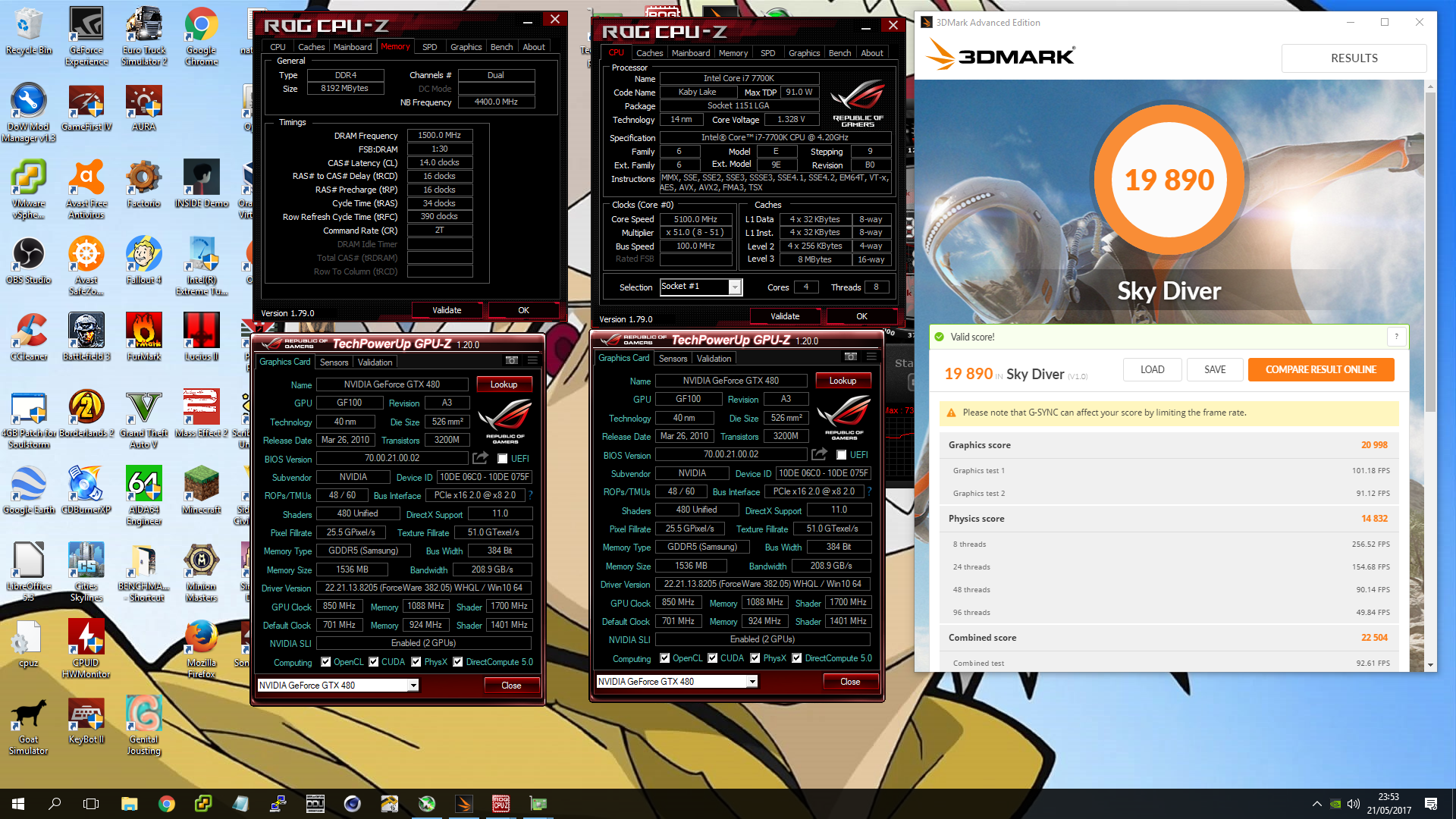
Task: Toggle PhysX checkbox in right GPU-Z
Action: pos(755,658)
